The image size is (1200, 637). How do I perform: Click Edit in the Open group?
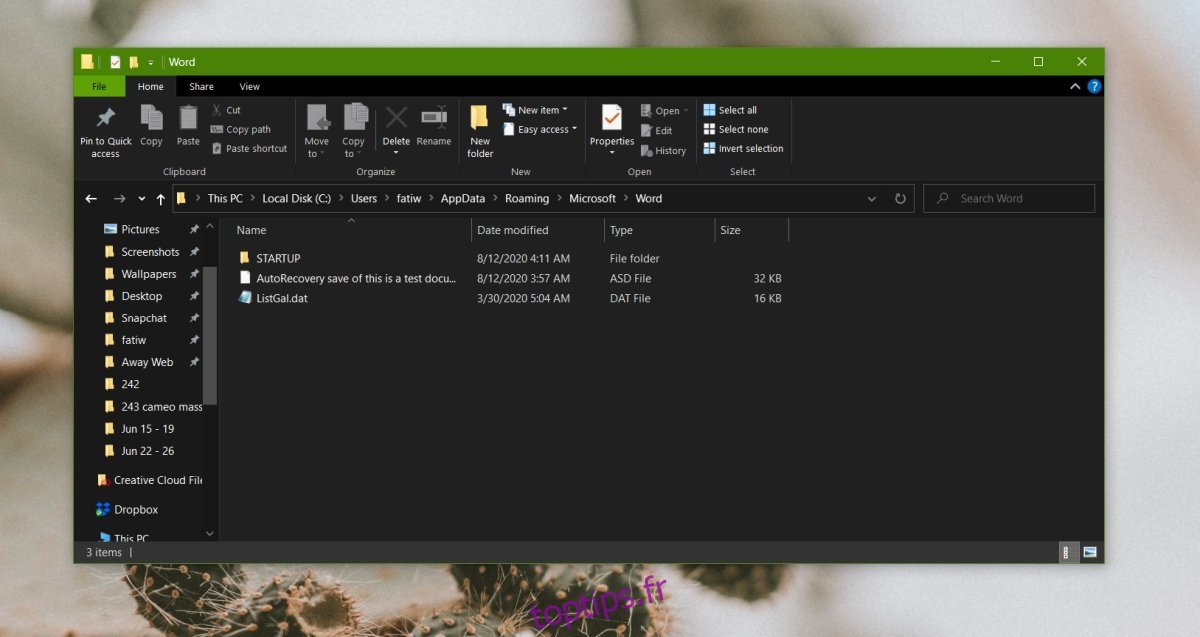(x=656, y=130)
